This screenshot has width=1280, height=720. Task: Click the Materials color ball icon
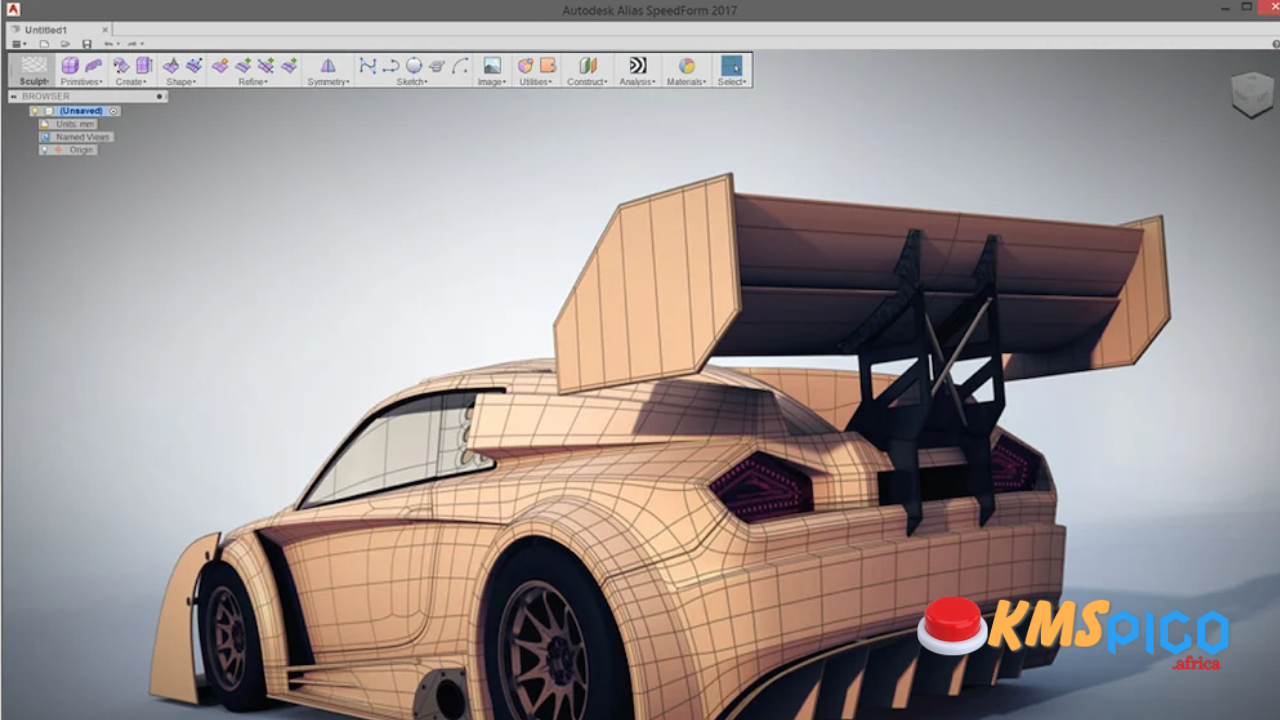[x=686, y=66]
